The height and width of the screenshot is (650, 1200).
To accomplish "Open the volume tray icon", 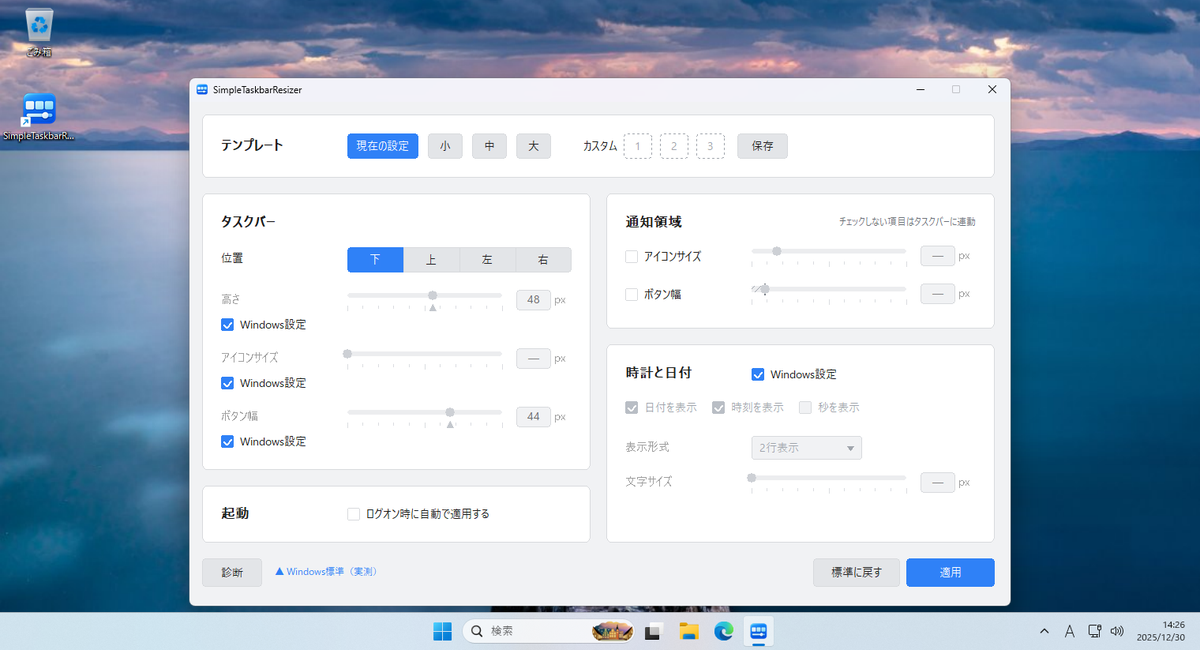I will (1117, 631).
